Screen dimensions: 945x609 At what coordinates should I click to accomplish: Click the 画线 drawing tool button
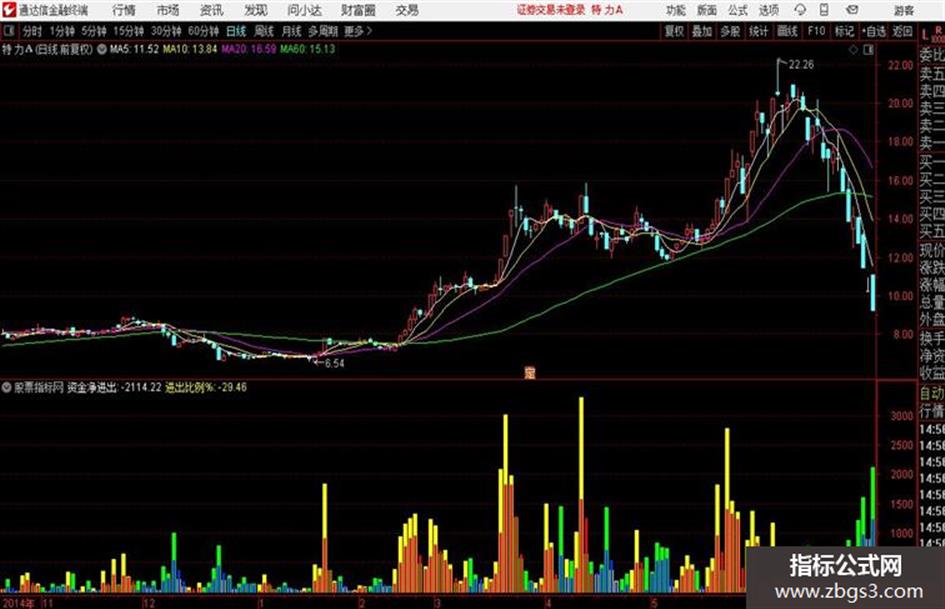(x=787, y=31)
